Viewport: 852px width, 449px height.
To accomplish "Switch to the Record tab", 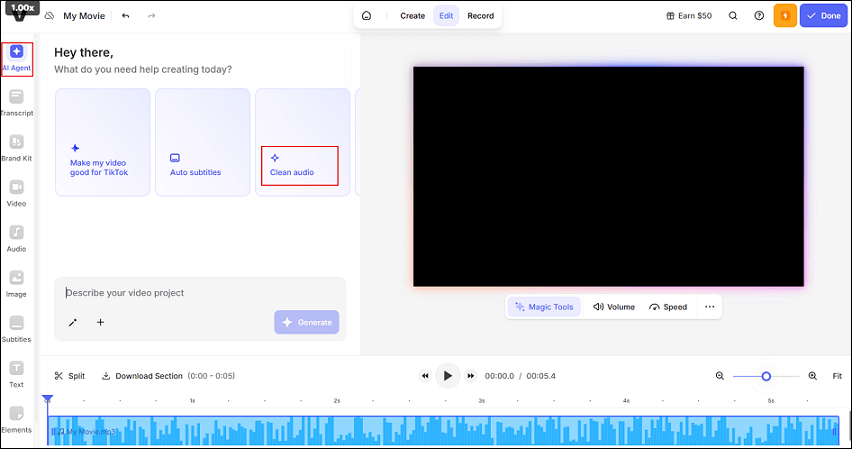I will pyautogui.click(x=480, y=16).
